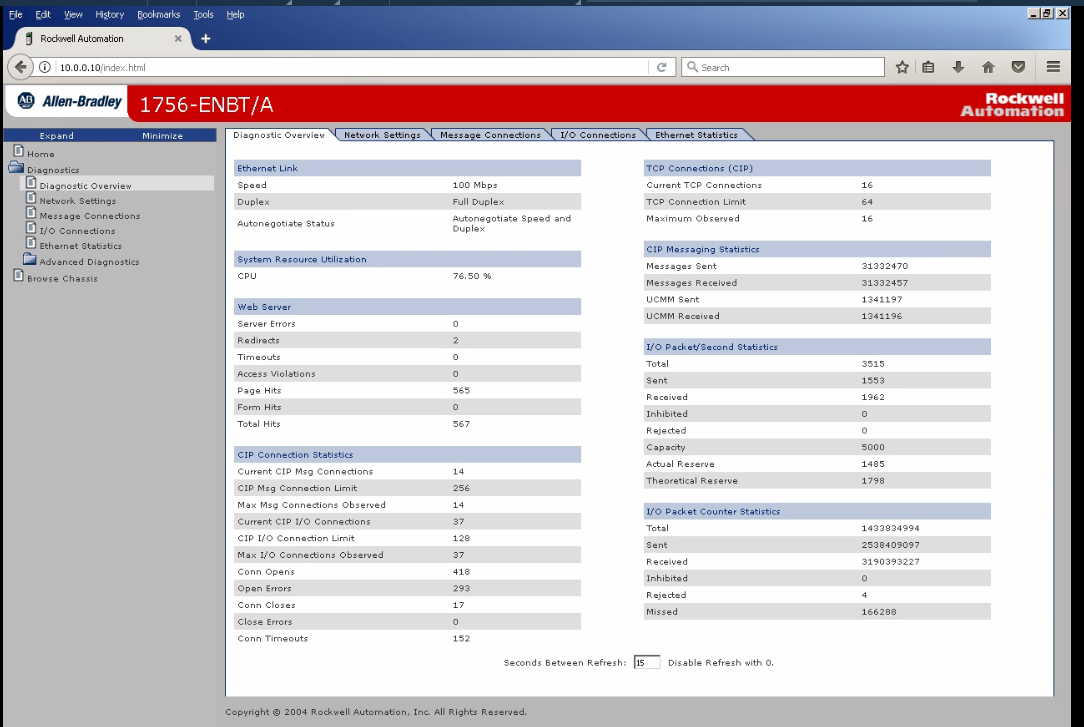The height and width of the screenshot is (727, 1084).
Task: Open Home link in the sidebar
Action: (x=41, y=154)
